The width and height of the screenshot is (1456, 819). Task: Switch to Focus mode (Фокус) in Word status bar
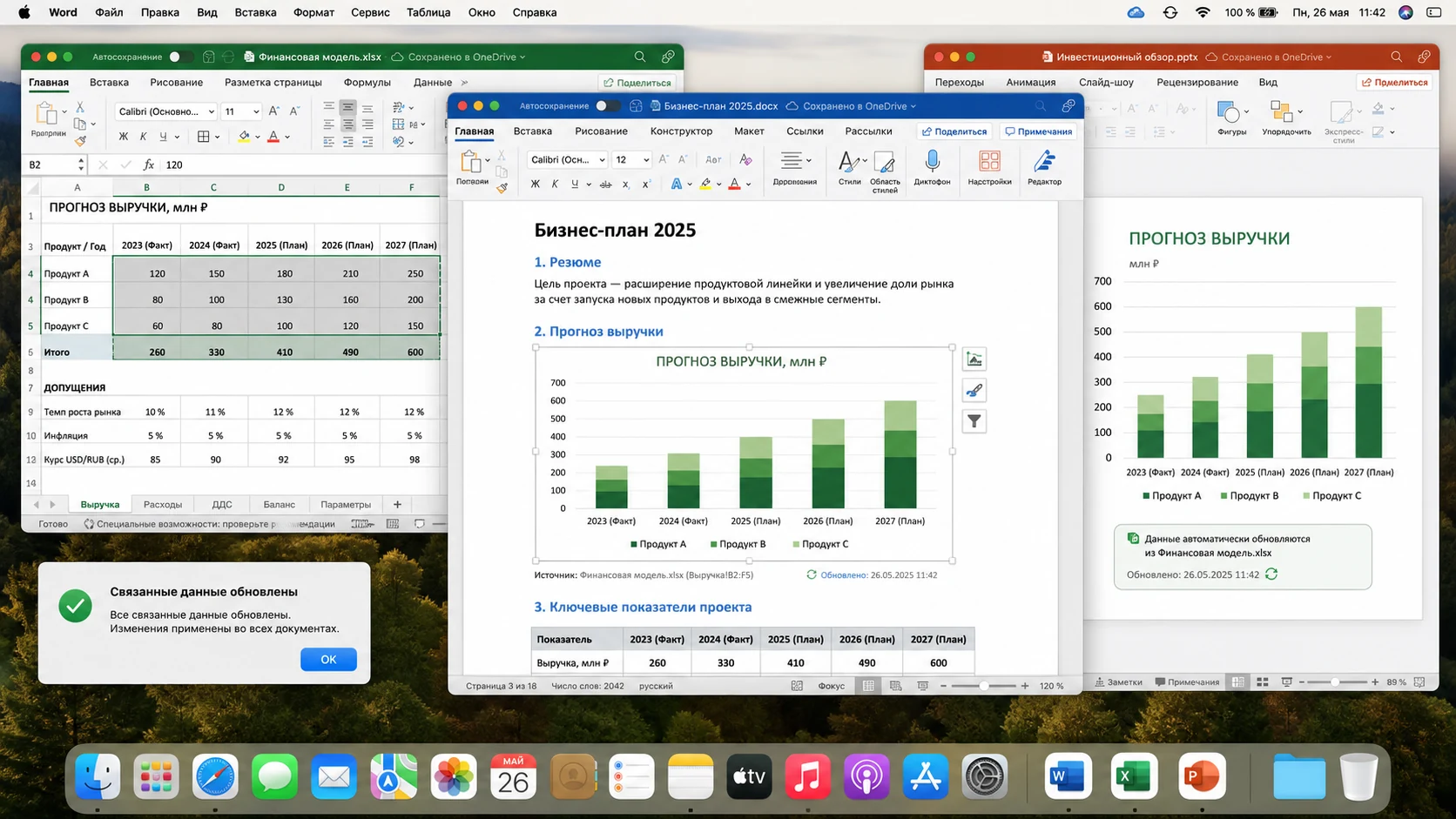[x=831, y=686]
